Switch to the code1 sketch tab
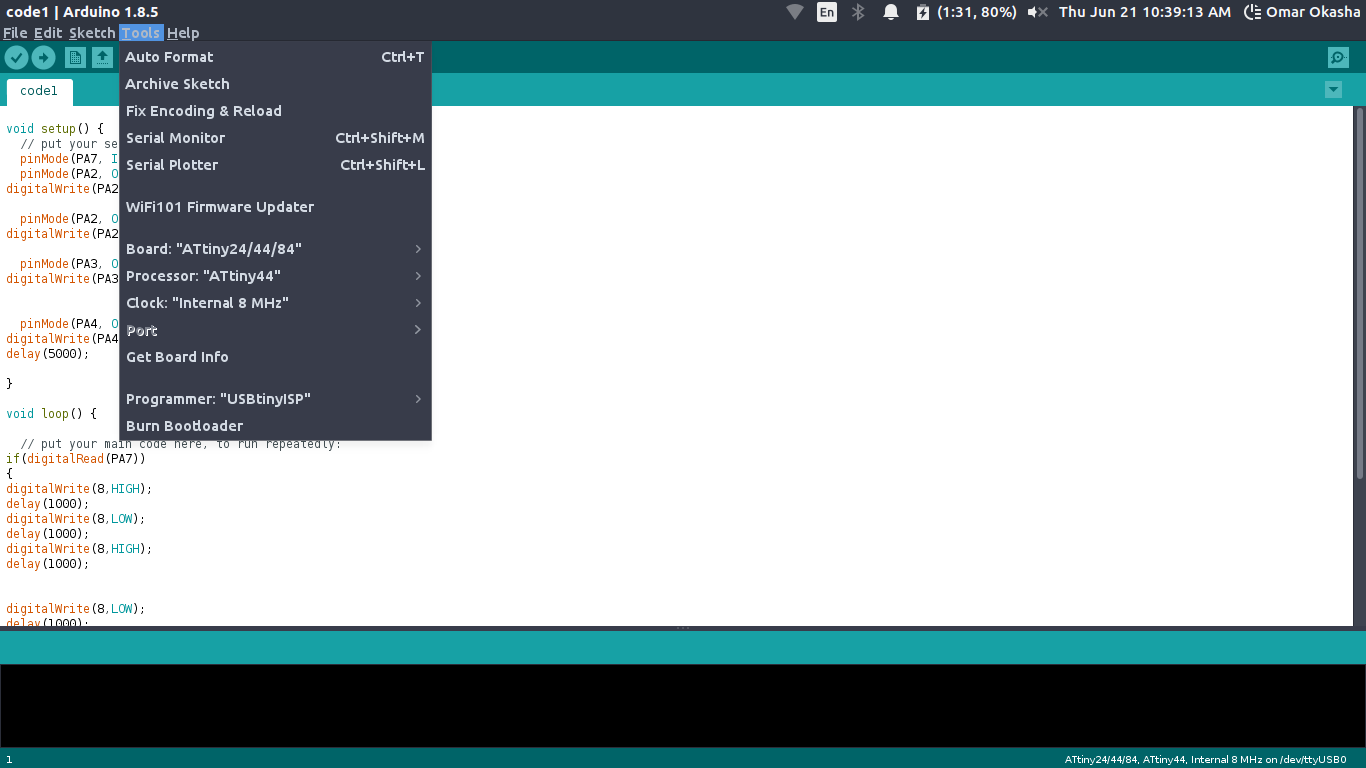Screen dimensions: 1366x768 (39, 91)
